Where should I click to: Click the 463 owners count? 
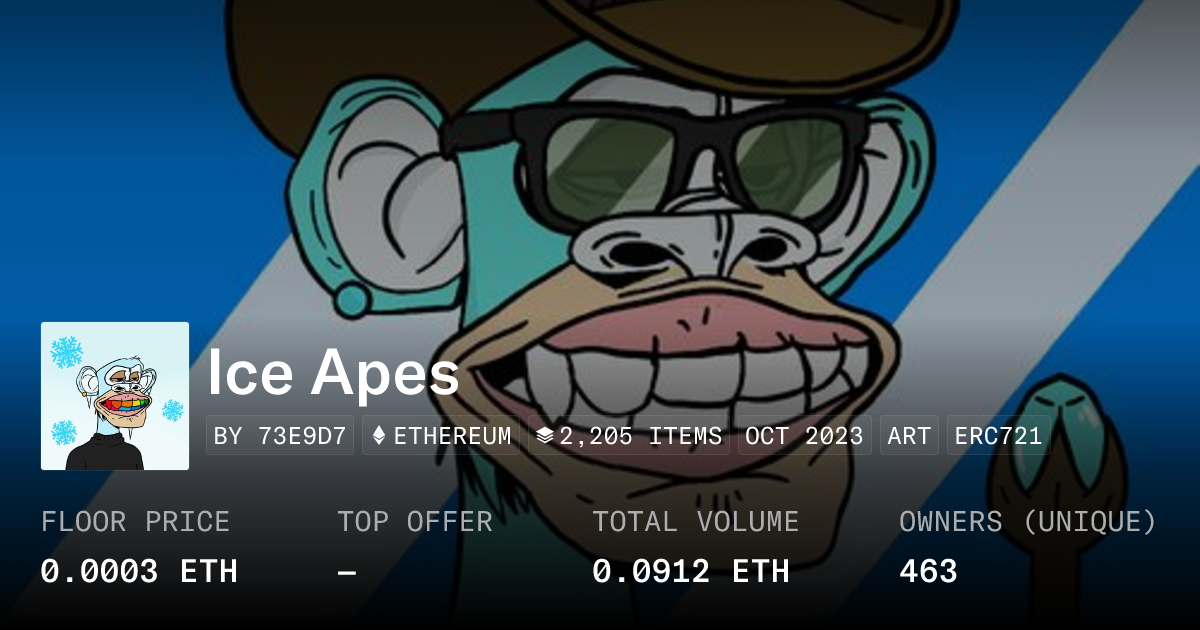point(928,572)
